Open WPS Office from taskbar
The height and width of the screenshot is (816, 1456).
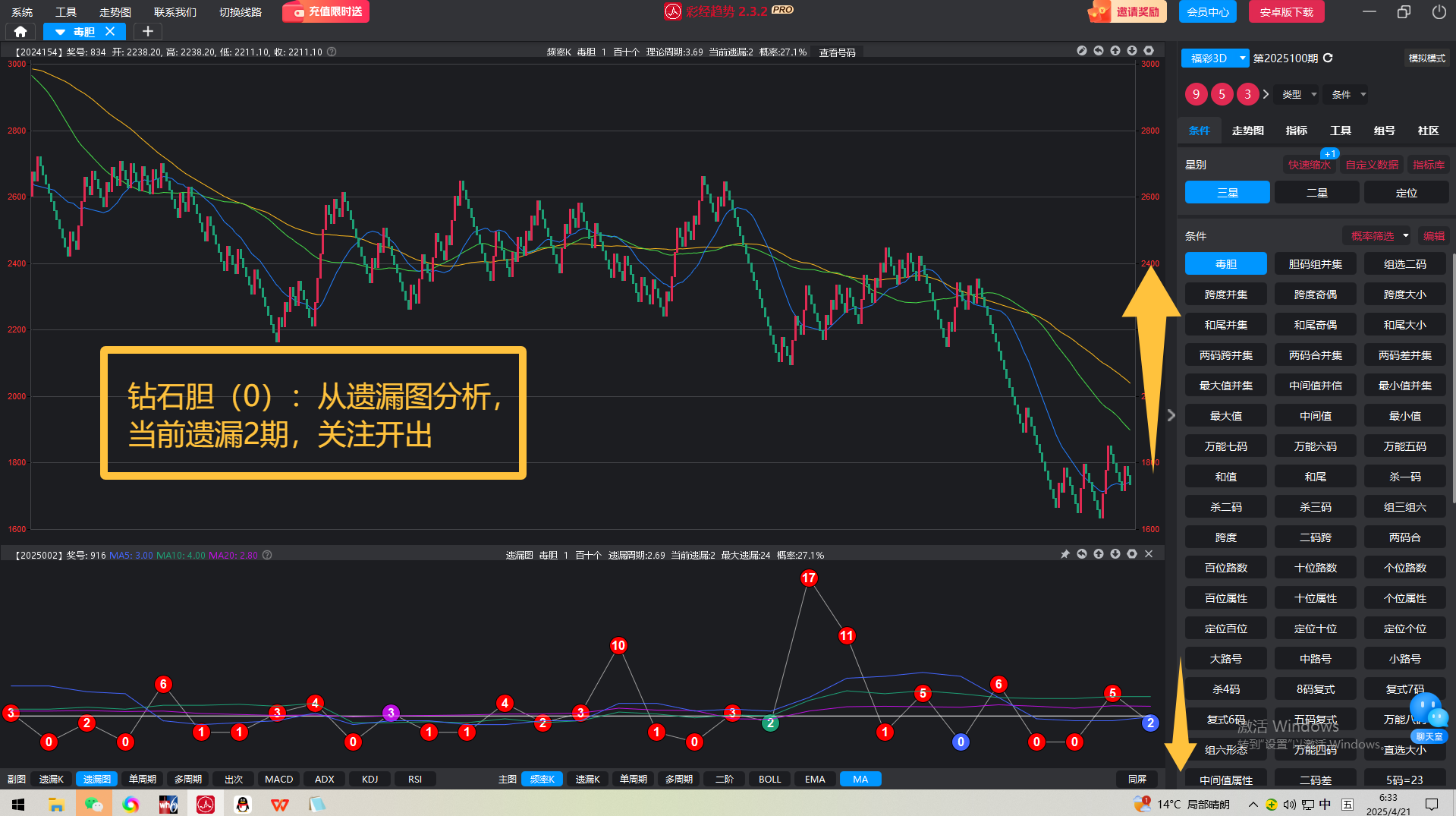(280, 804)
